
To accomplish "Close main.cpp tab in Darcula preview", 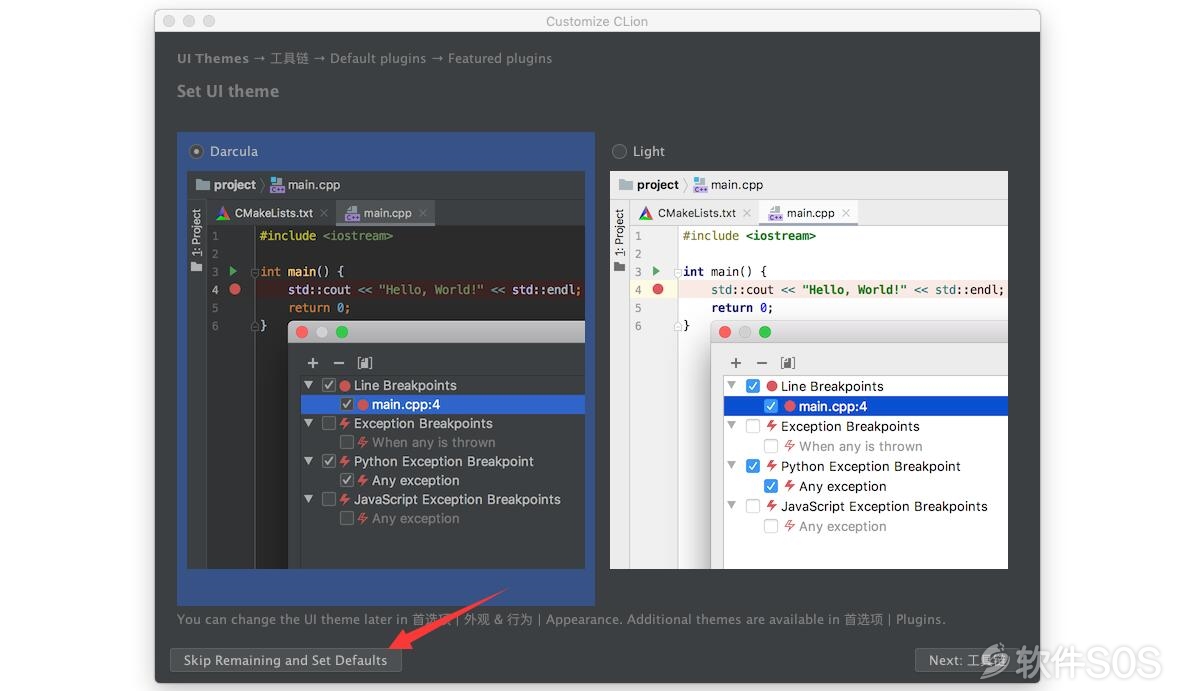I will coord(423,213).
